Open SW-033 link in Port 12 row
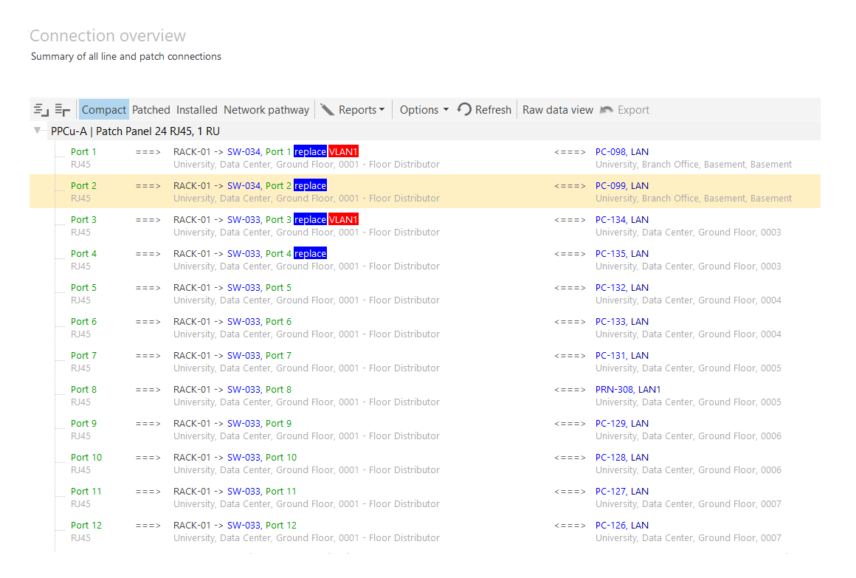Screen dimensions: 856x578 pos(243,525)
